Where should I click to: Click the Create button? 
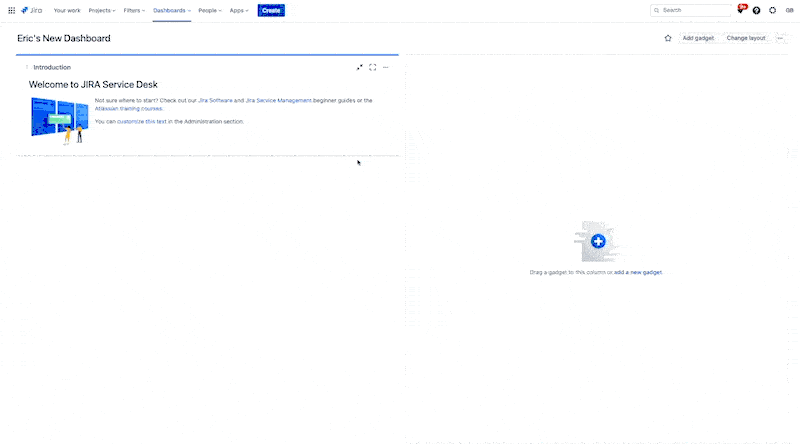(271, 10)
